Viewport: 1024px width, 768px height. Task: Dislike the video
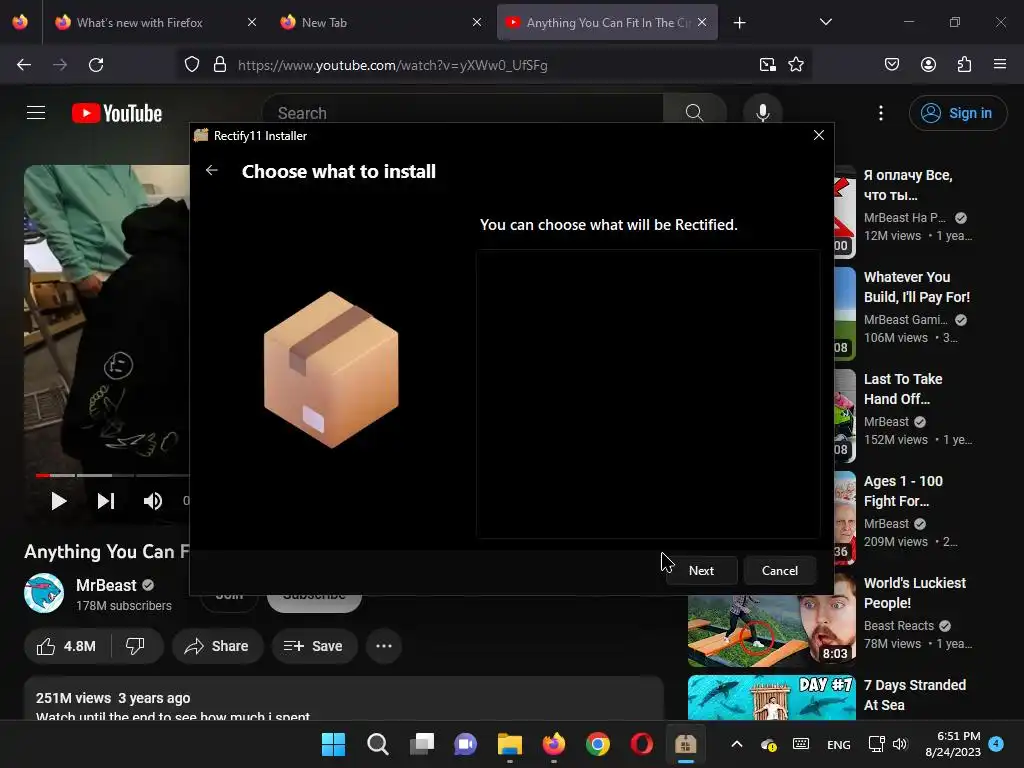coord(135,646)
